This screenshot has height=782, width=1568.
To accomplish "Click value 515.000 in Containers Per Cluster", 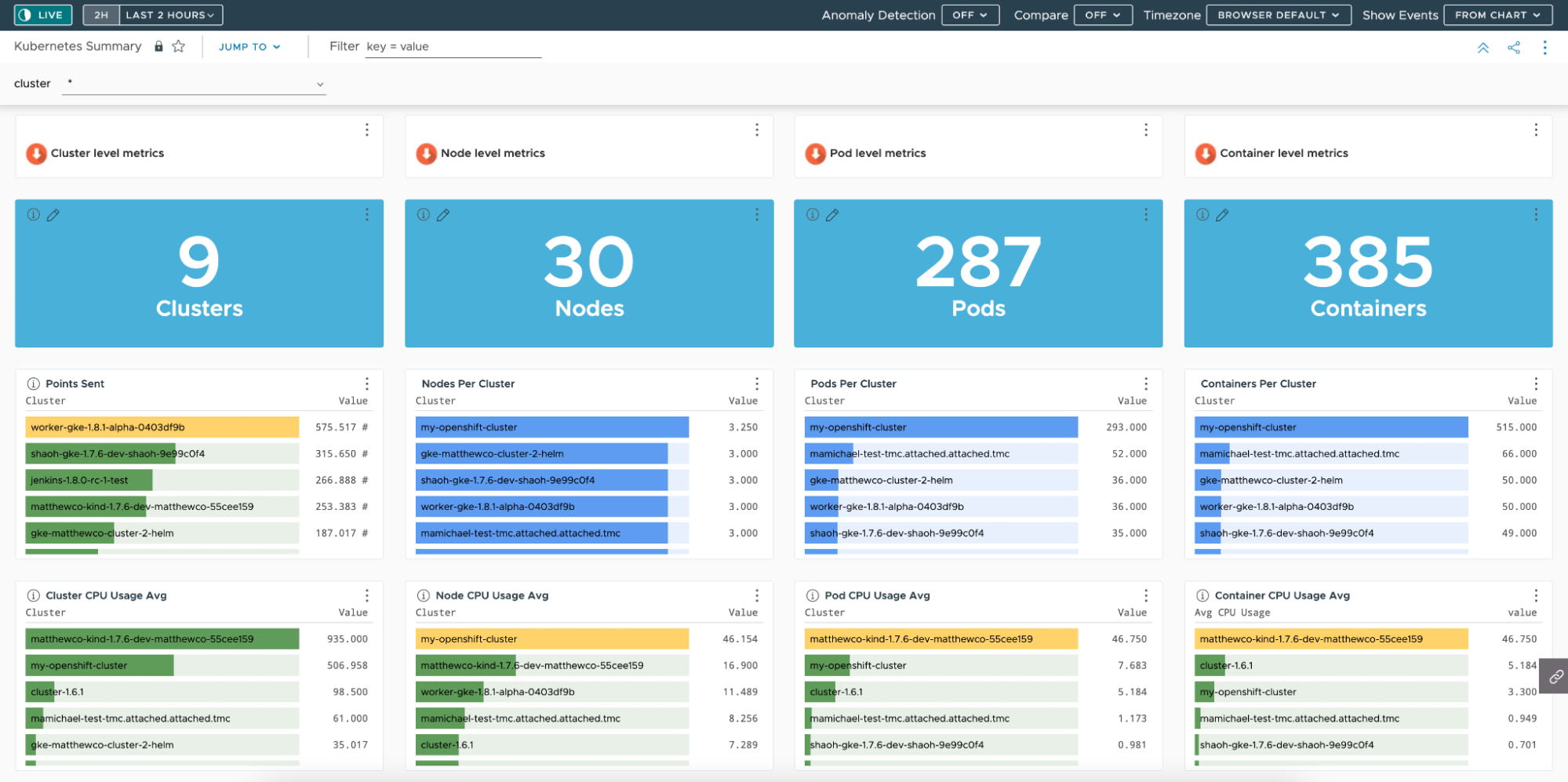I will (x=1515, y=427).
